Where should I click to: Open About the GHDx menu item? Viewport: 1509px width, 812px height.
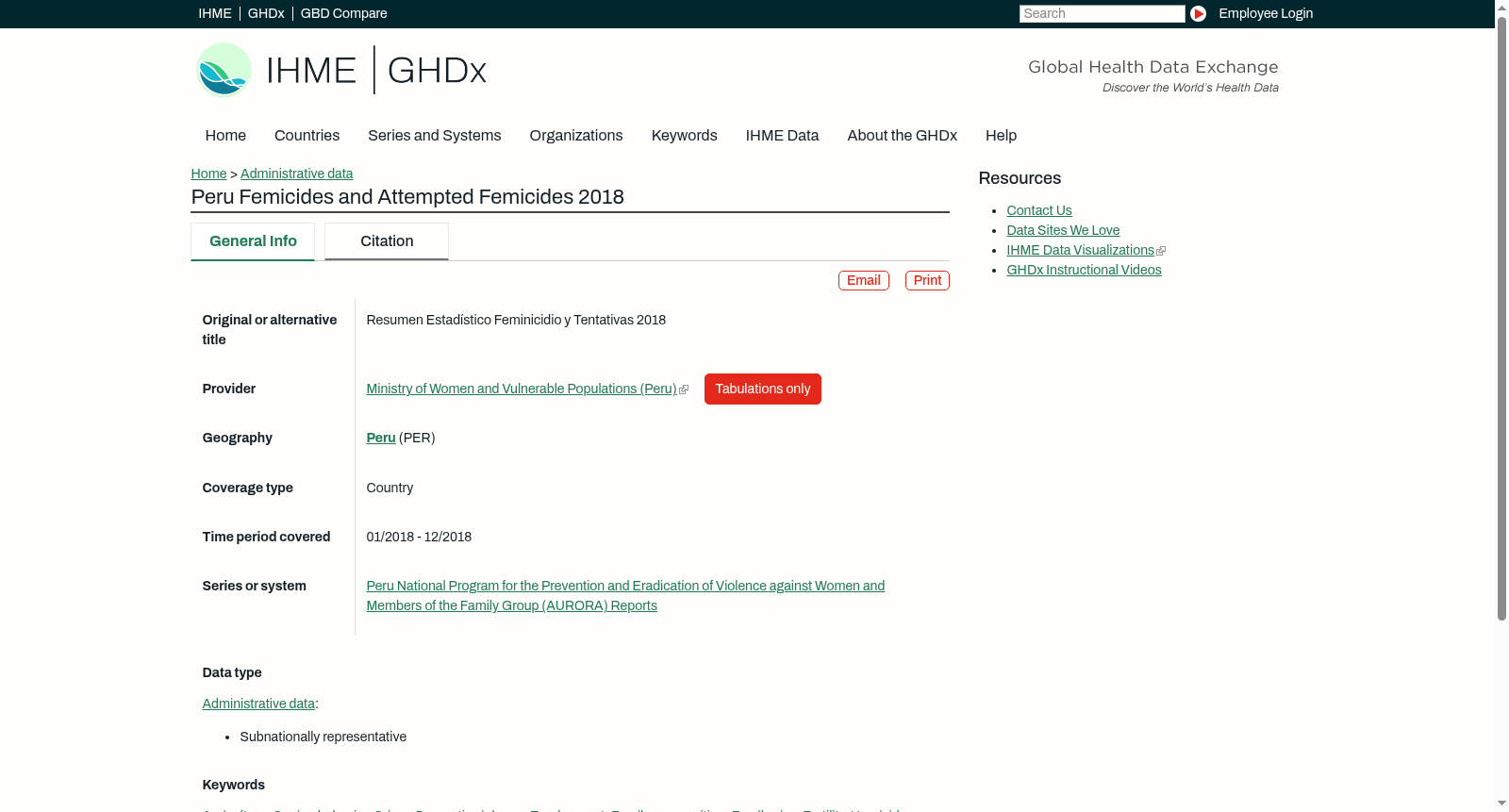point(903,136)
